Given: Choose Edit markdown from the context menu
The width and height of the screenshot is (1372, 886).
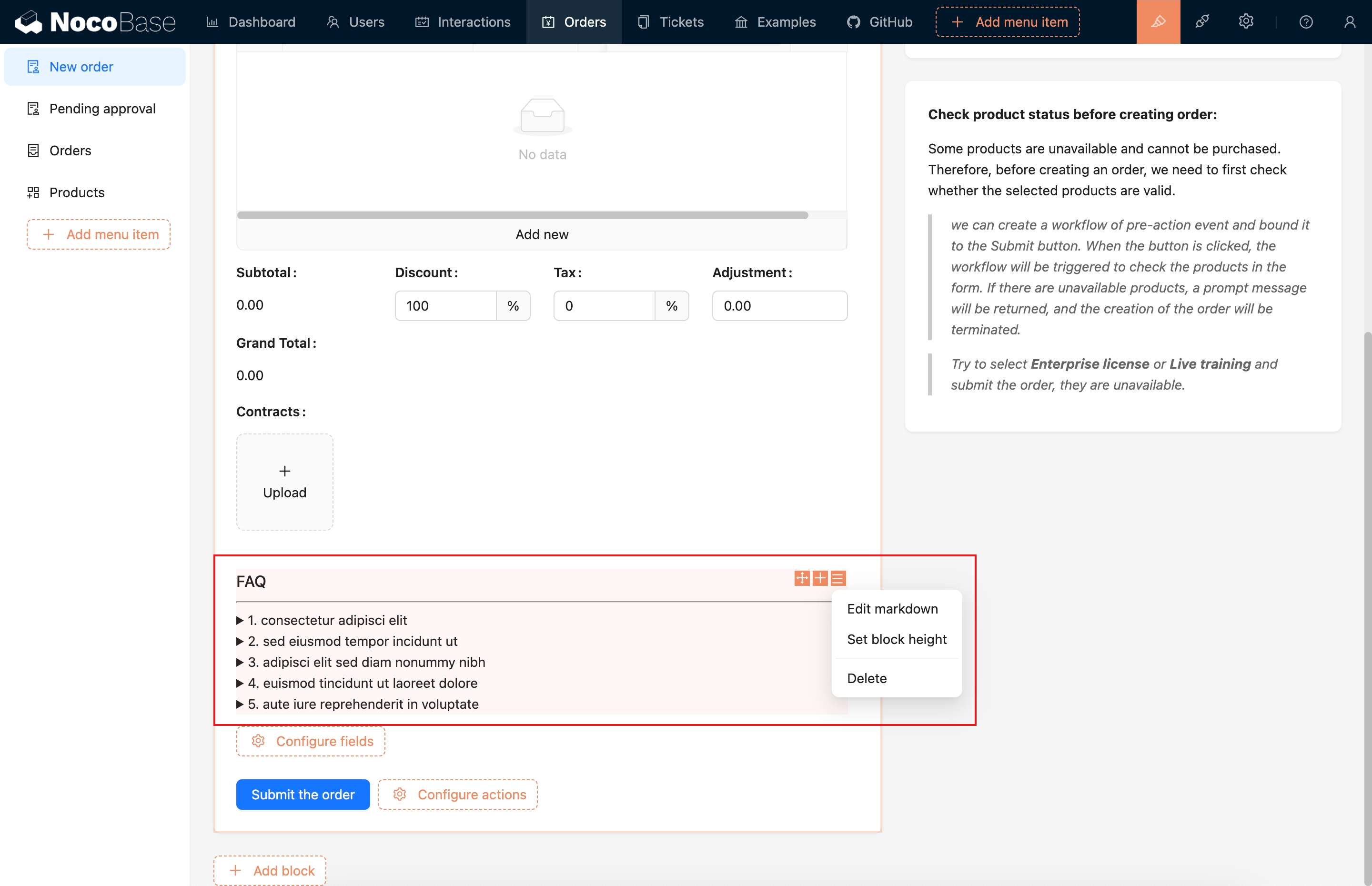Looking at the screenshot, I should [x=892, y=609].
